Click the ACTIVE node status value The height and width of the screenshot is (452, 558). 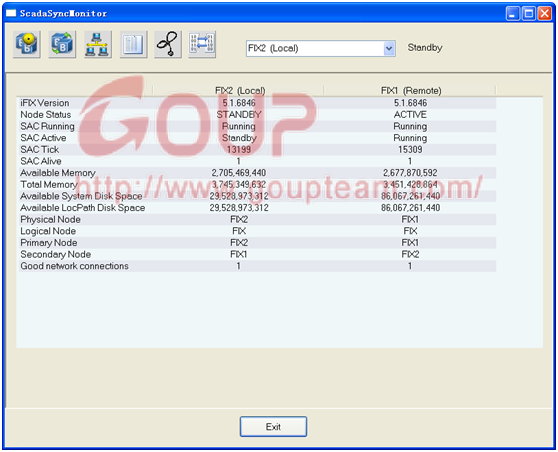(410, 115)
